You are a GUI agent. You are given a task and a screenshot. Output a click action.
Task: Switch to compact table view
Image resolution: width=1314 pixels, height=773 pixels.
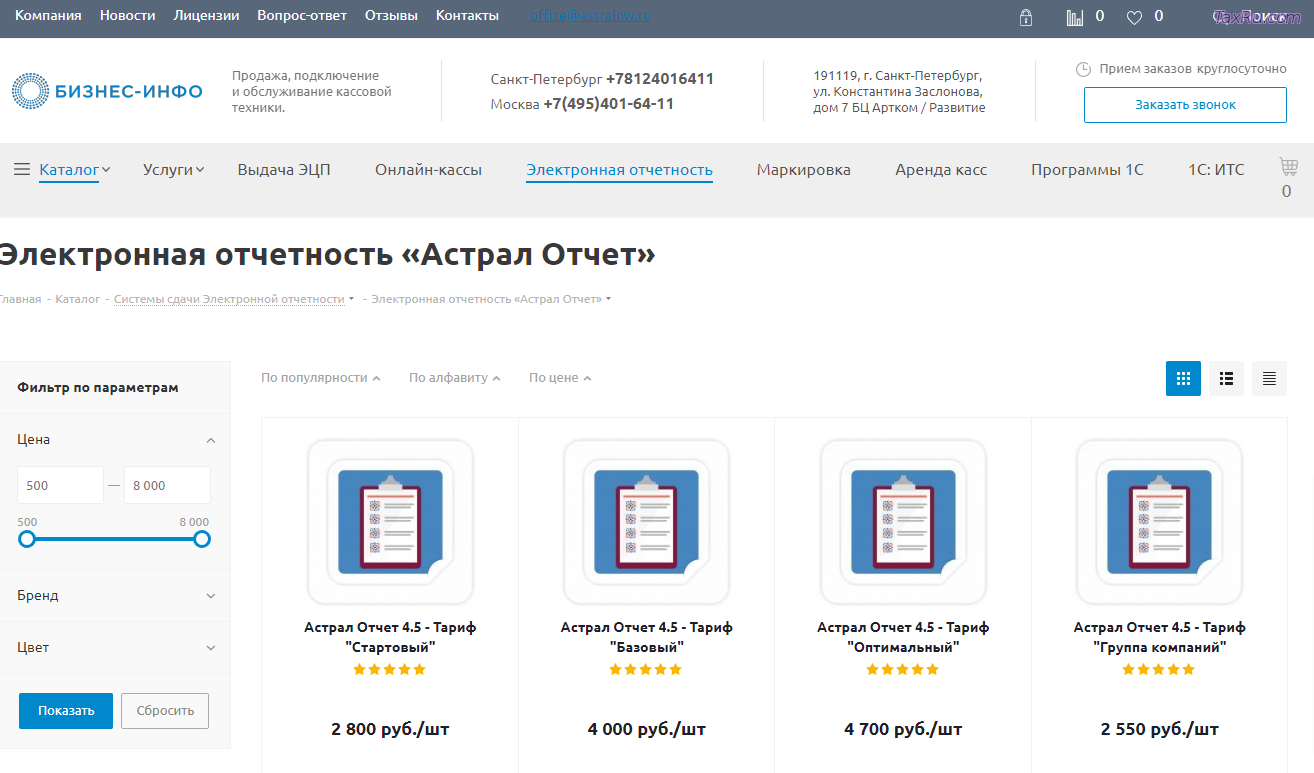[1269, 379]
